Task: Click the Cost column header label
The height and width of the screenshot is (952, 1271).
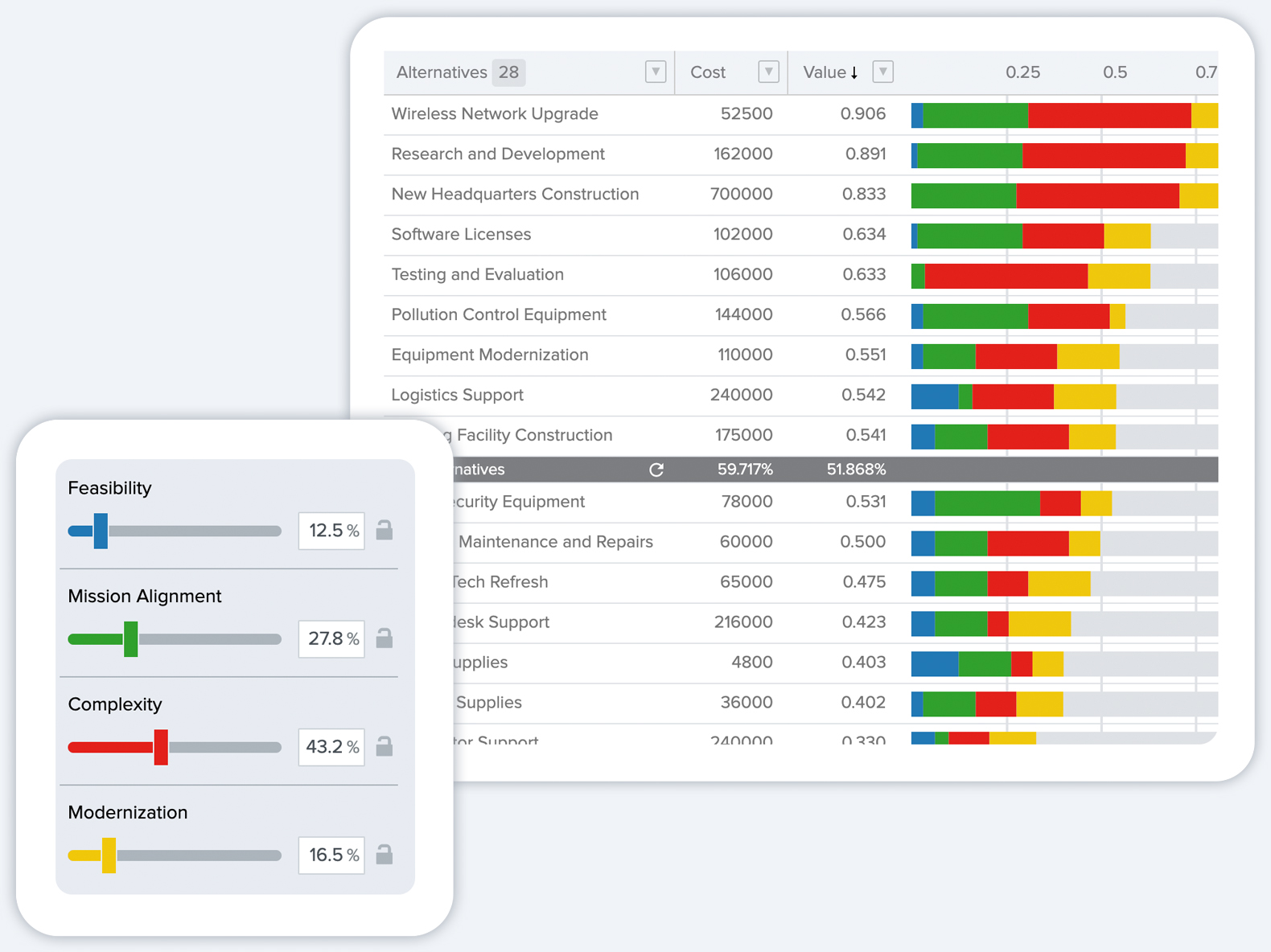Action: (x=708, y=72)
